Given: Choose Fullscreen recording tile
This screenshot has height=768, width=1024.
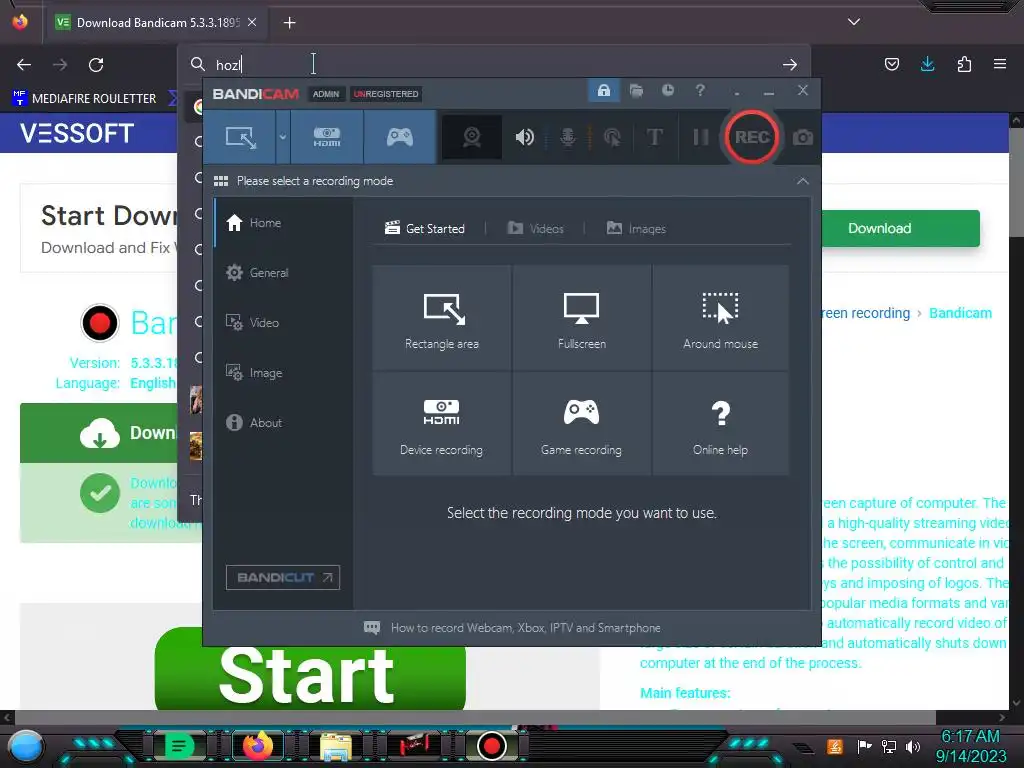Looking at the screenshot, I should click(581, 318).
